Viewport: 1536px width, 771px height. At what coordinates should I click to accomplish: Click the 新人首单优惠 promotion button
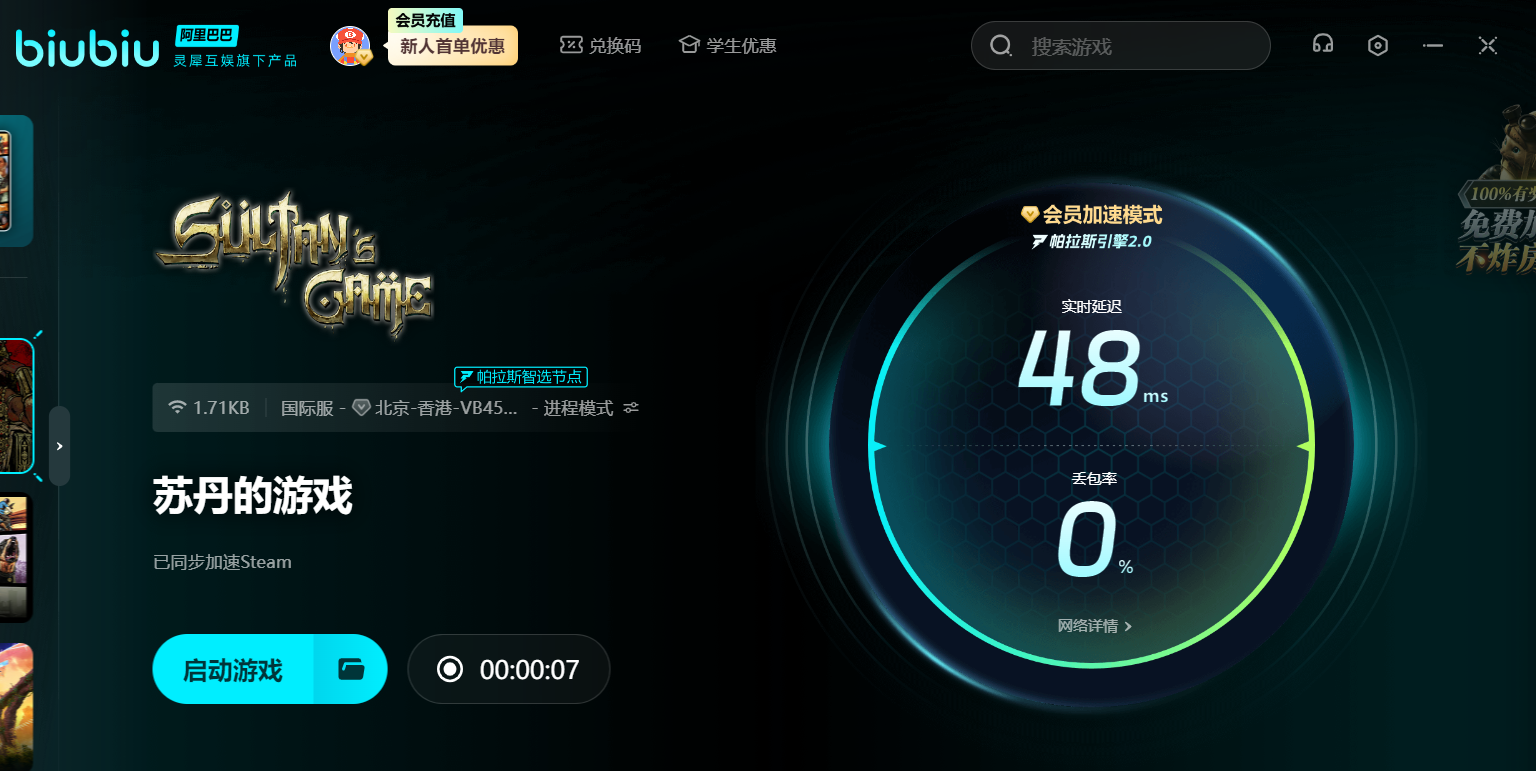[x=452, y=46]
